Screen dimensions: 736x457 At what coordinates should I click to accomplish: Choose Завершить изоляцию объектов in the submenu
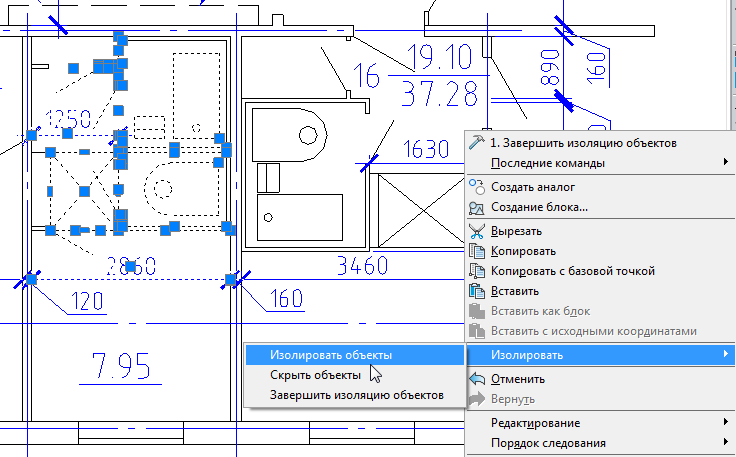point(355,395)
